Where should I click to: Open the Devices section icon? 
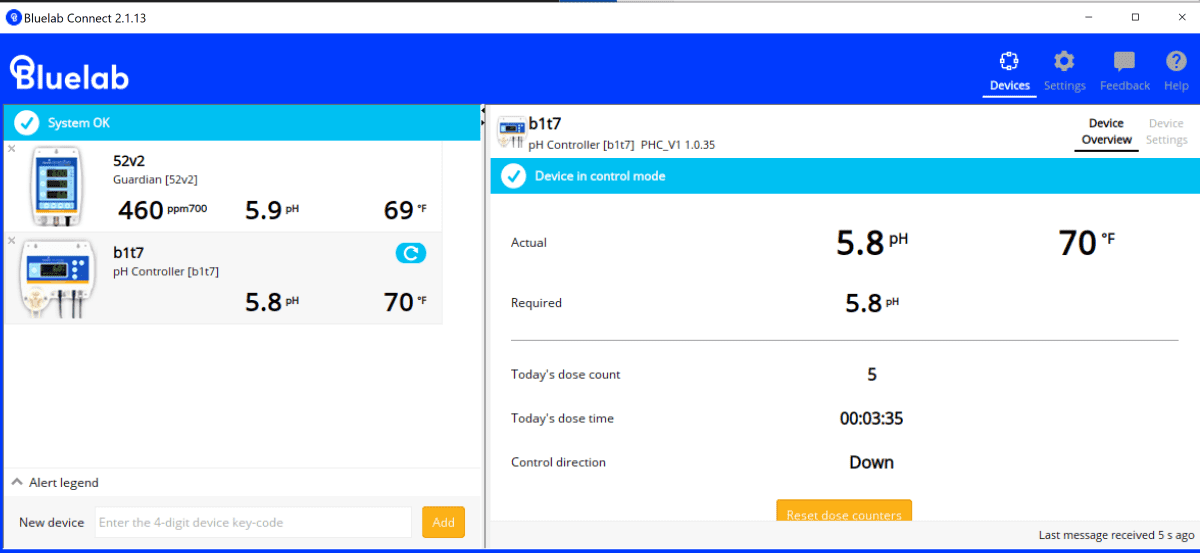tap(1008, 61)
